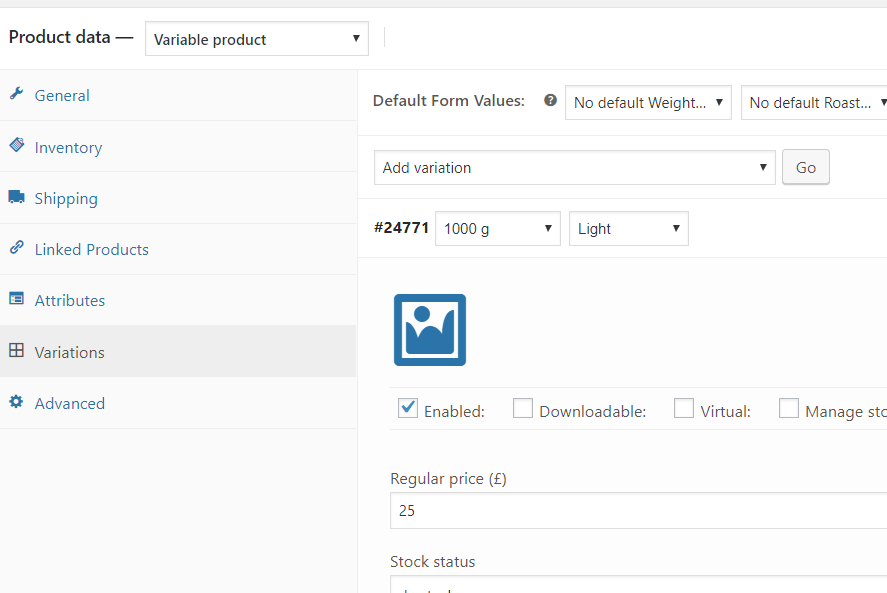
Task: Open the Variable product type dropdown
Action: click(x=257, y=39)
